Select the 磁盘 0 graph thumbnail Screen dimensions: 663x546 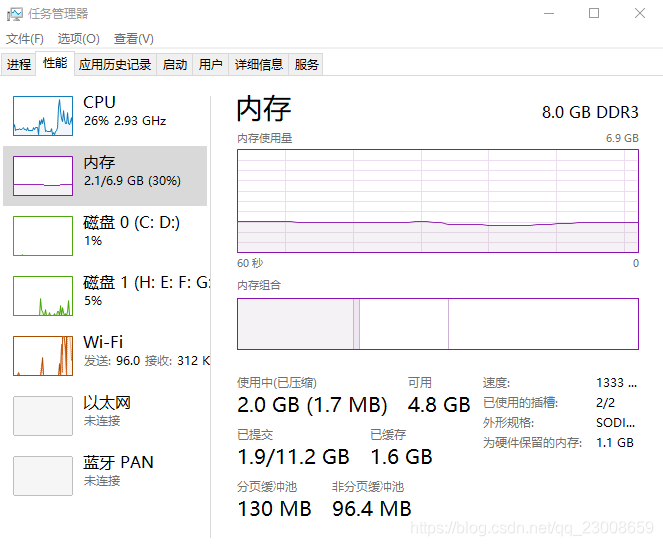tap(43, 236)
